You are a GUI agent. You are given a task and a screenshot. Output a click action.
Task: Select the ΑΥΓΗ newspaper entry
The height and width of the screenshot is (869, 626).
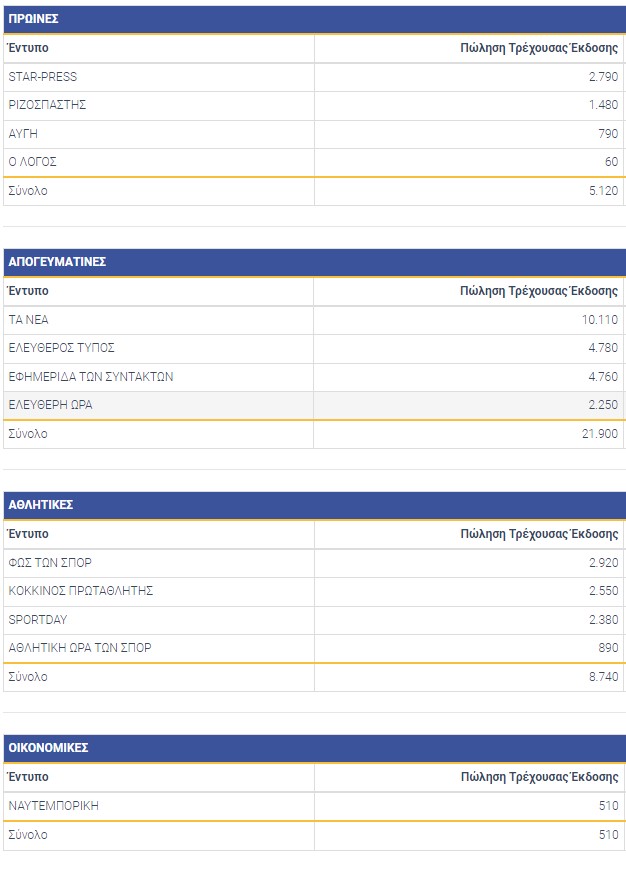coord(23,134)
